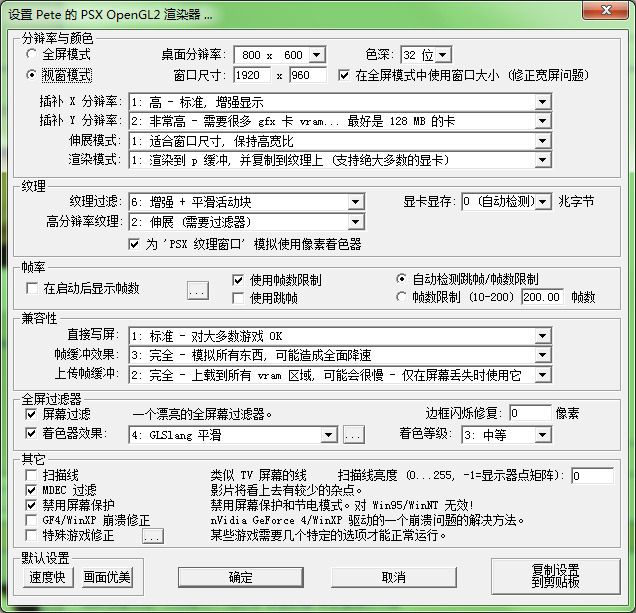Click the ... button beside 特殊游戏修正

[153, 536]
